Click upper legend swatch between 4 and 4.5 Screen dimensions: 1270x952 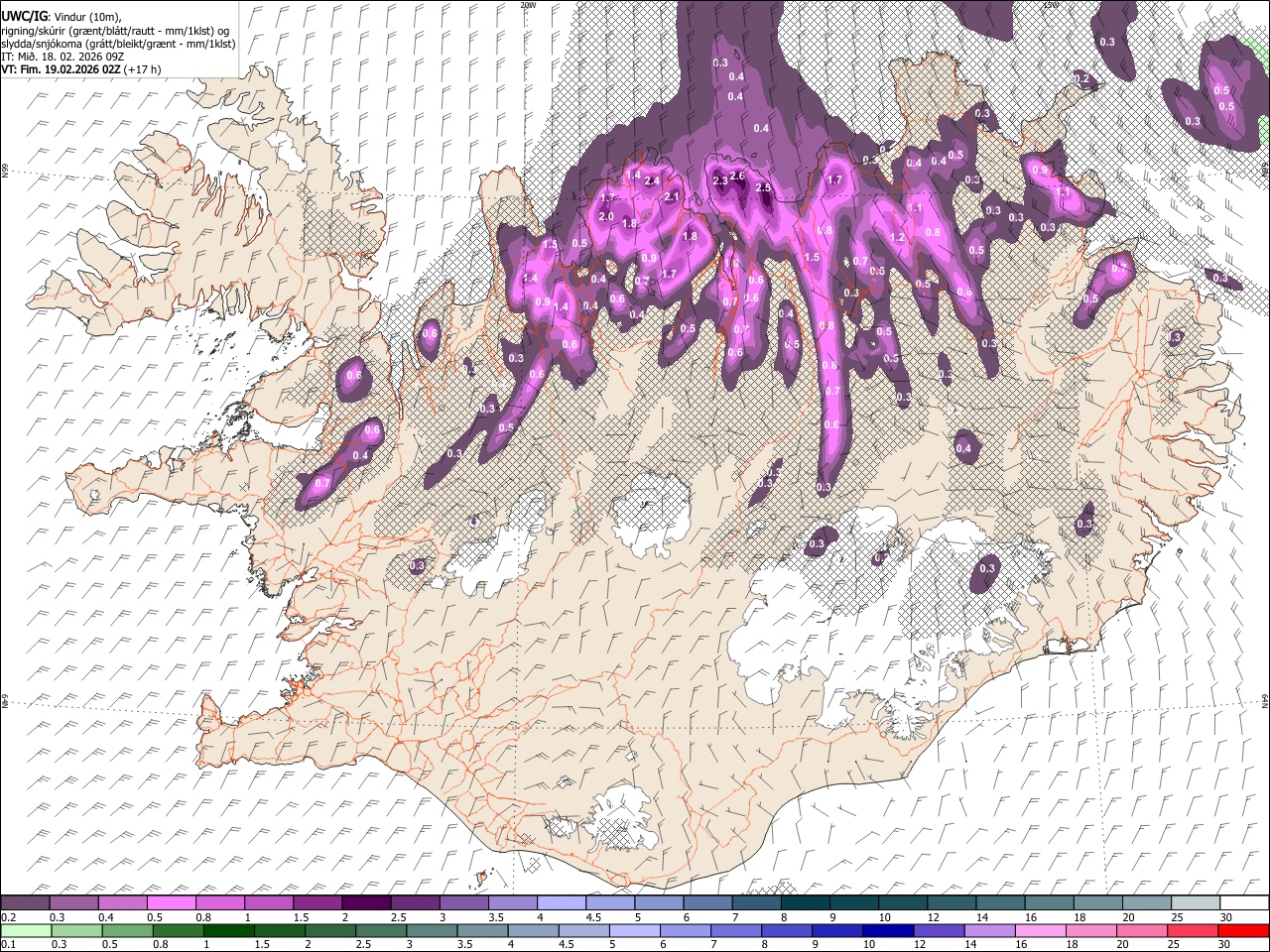point(561,903)
